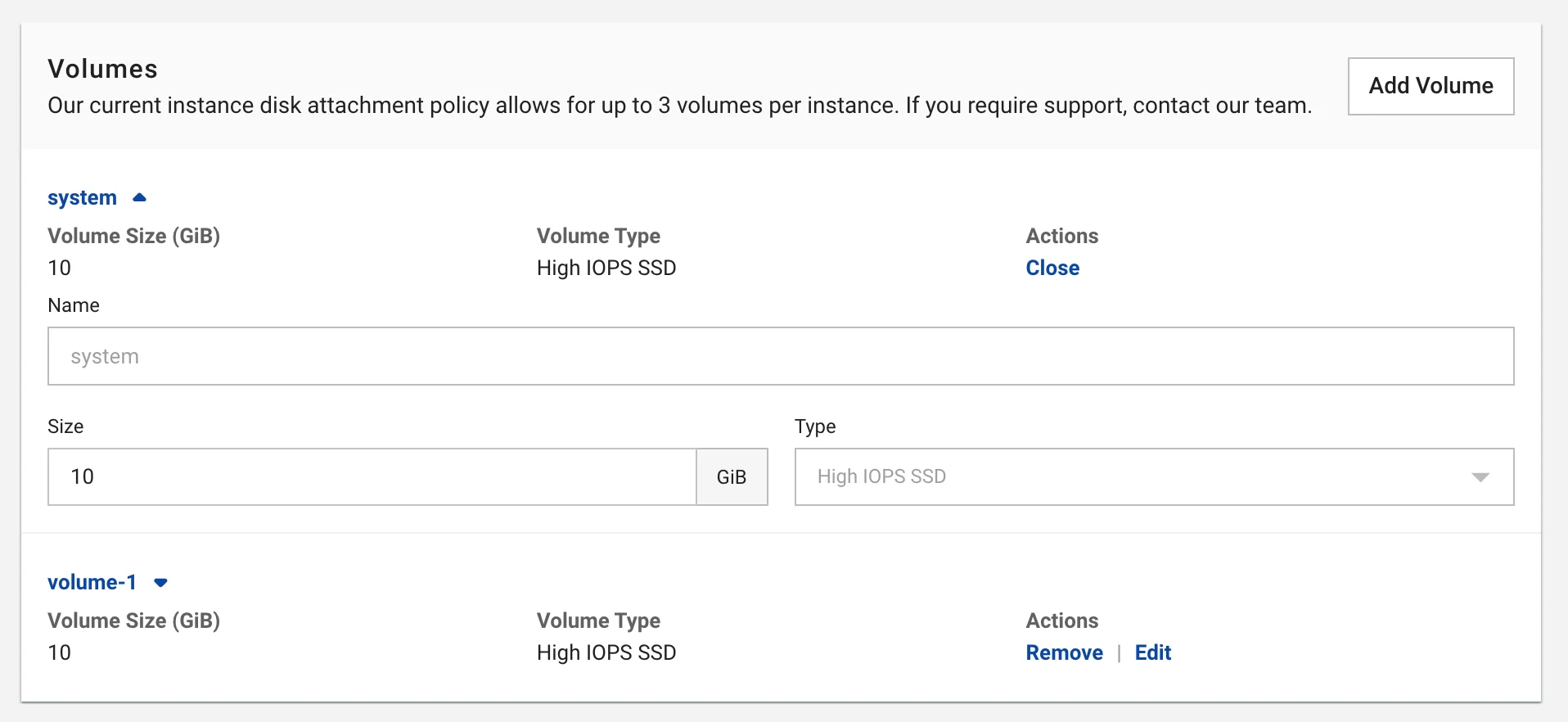This screenshot has height=722, width=1568.
Task: Remove volume-1
Action: point(1064,652)
